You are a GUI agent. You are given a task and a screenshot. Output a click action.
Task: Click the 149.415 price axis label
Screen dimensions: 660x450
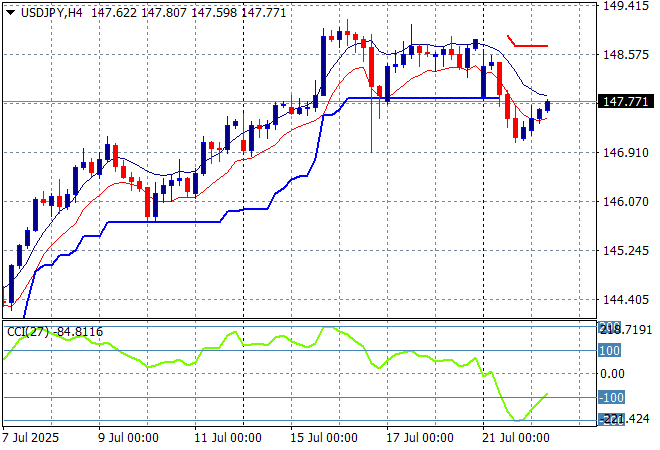(626, 5)
